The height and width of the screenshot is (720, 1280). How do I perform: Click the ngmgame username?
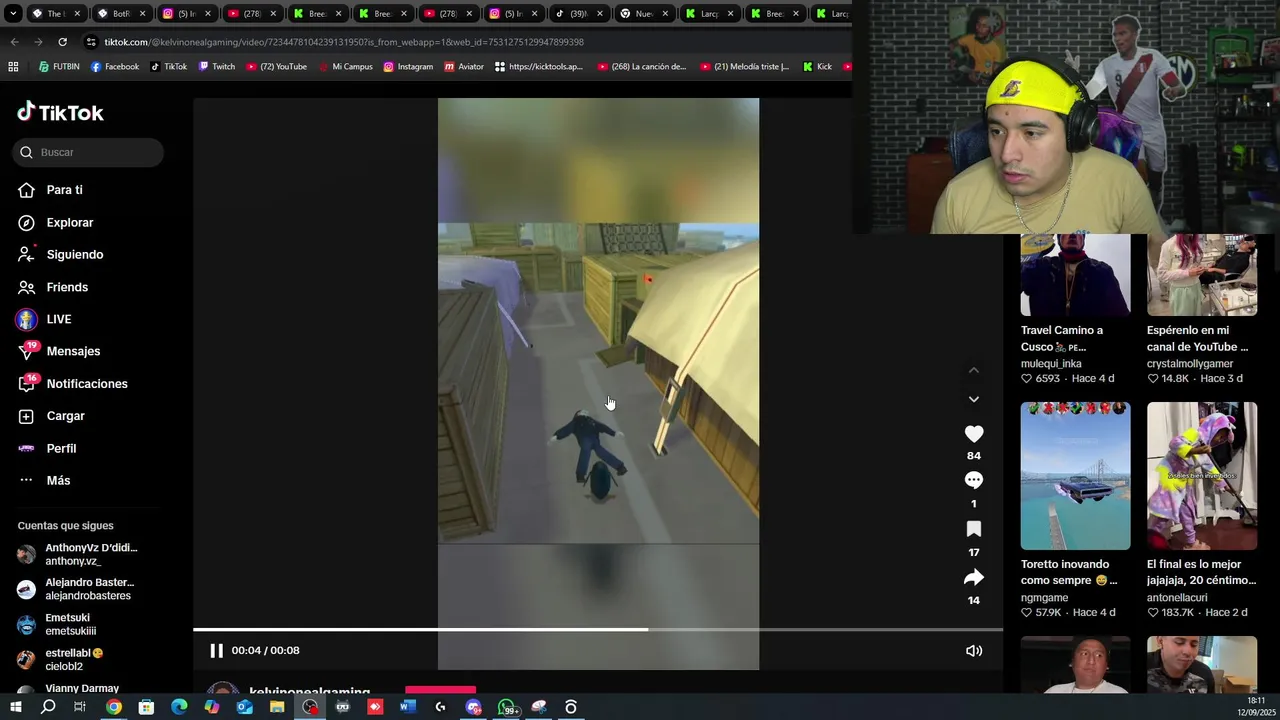pyautogui.click(x=1044, y=598)
